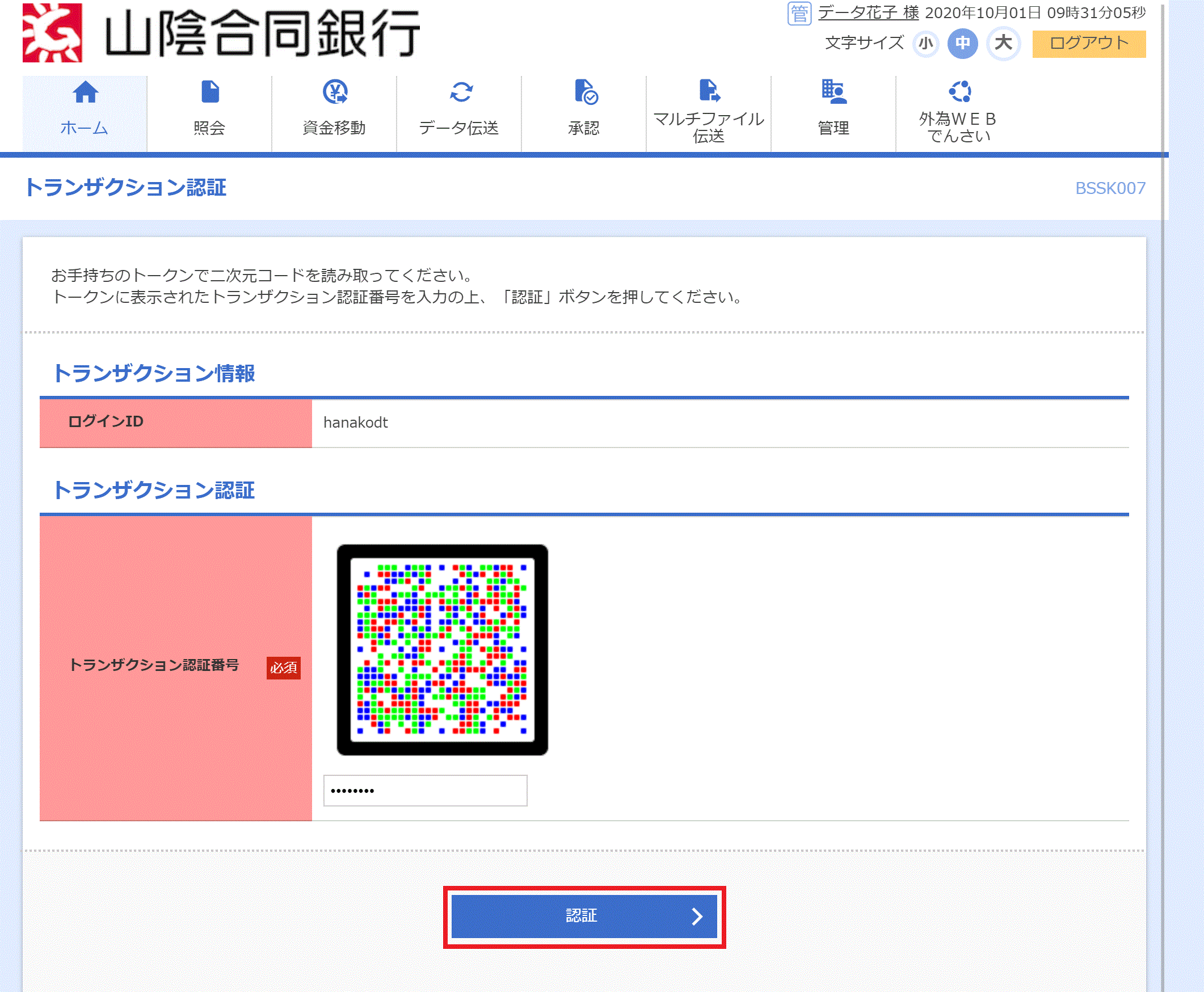Open the データ伝送 menu label

coord(459,128)
